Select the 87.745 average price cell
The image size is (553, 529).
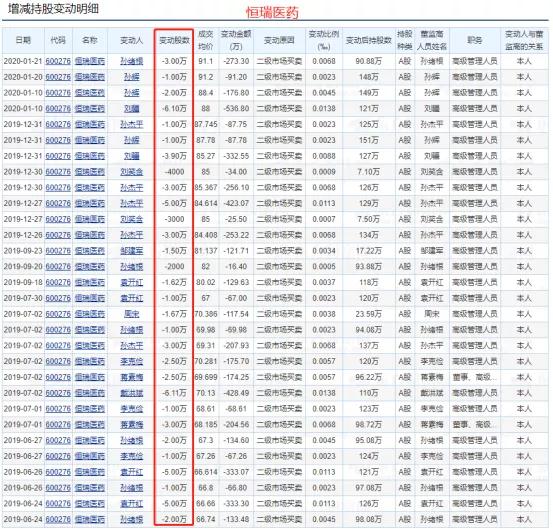pyautogui.click(x=206, y=124)
